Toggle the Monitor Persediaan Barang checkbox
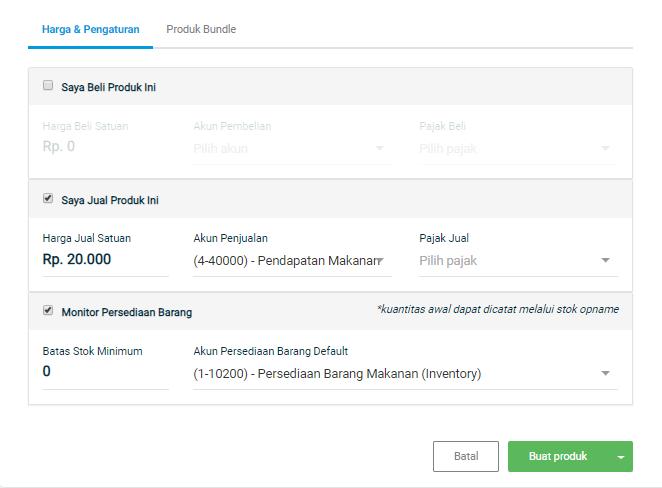 tap(48, 310)
